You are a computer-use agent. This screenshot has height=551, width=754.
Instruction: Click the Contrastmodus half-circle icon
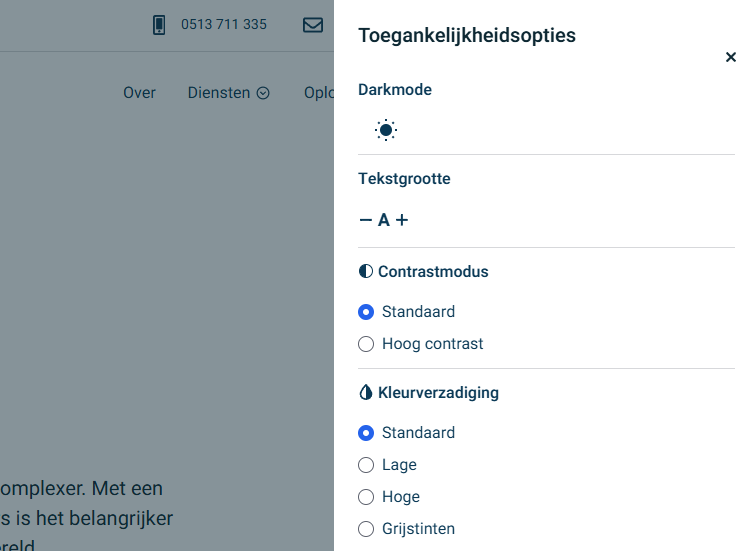366,272
